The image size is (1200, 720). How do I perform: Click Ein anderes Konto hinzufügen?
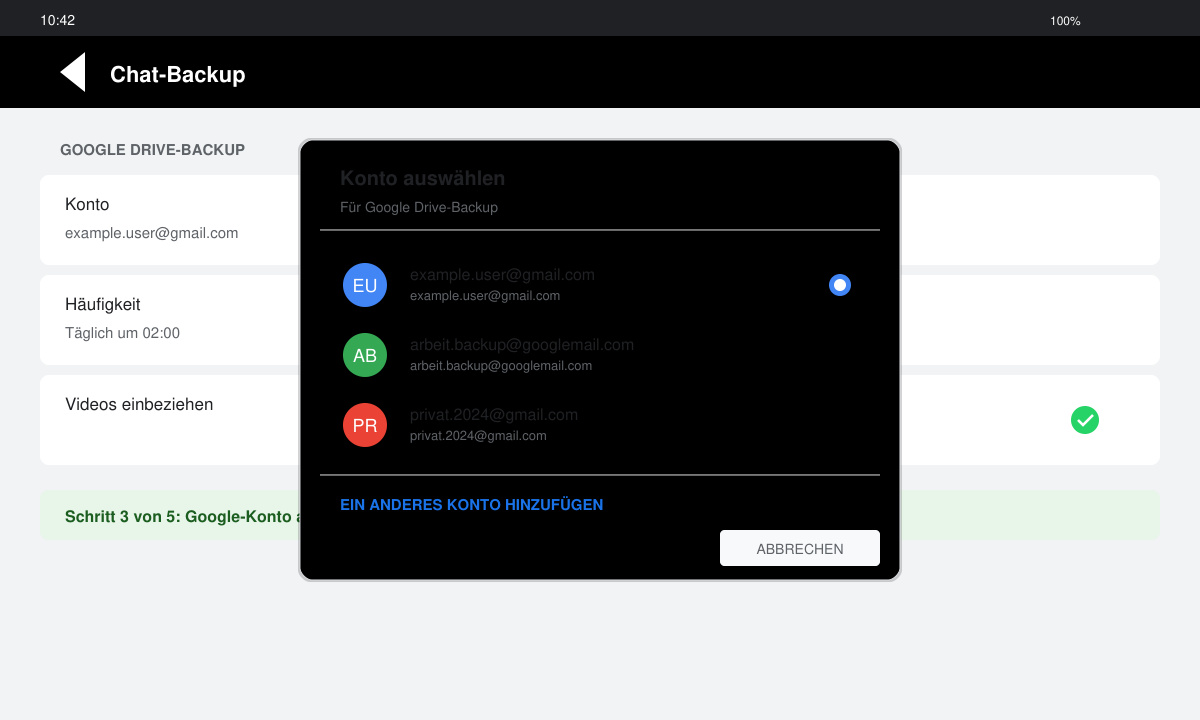471,505
